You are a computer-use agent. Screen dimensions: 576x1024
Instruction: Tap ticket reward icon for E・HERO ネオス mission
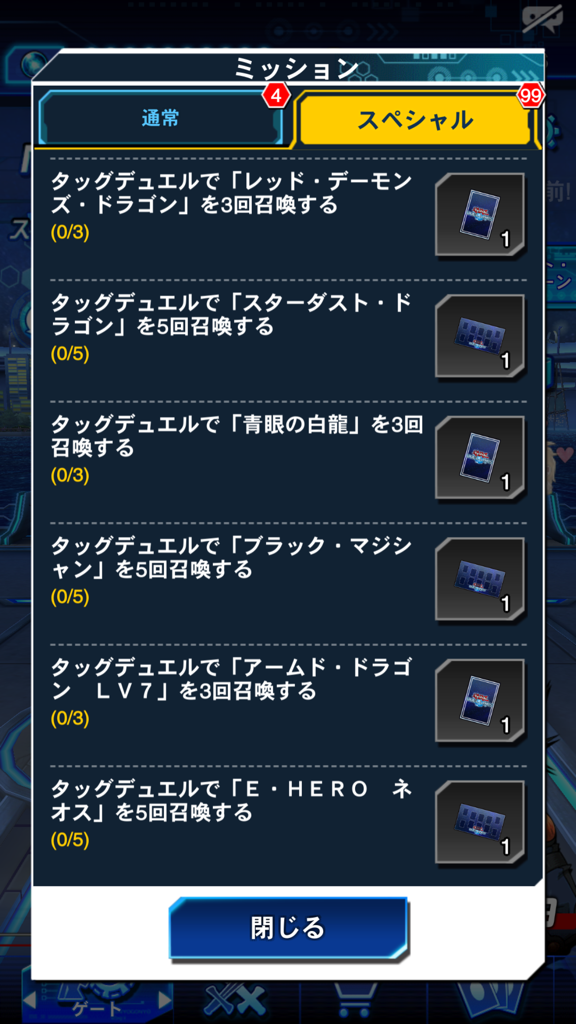tap(480, 823)
